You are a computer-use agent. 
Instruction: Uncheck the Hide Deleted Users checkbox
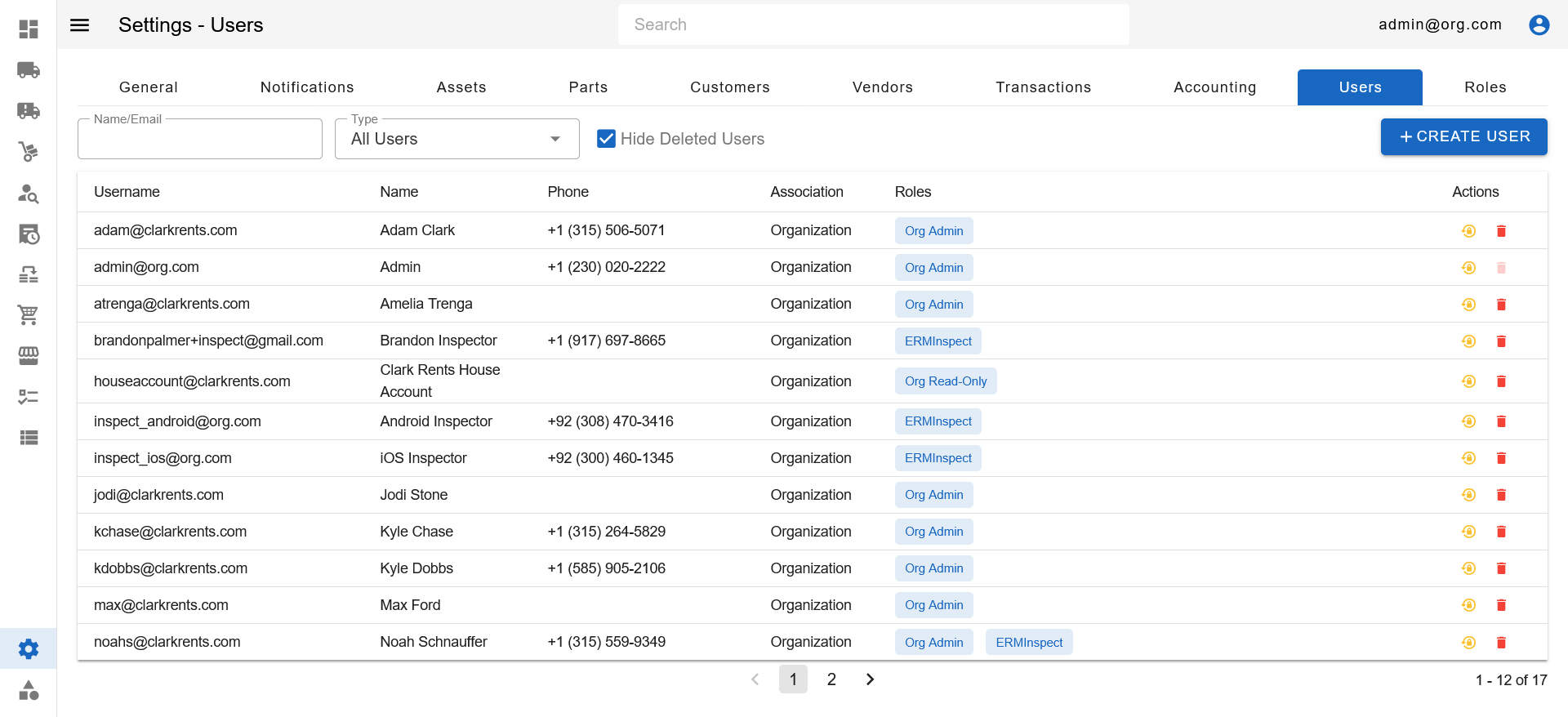coord(606,139)
